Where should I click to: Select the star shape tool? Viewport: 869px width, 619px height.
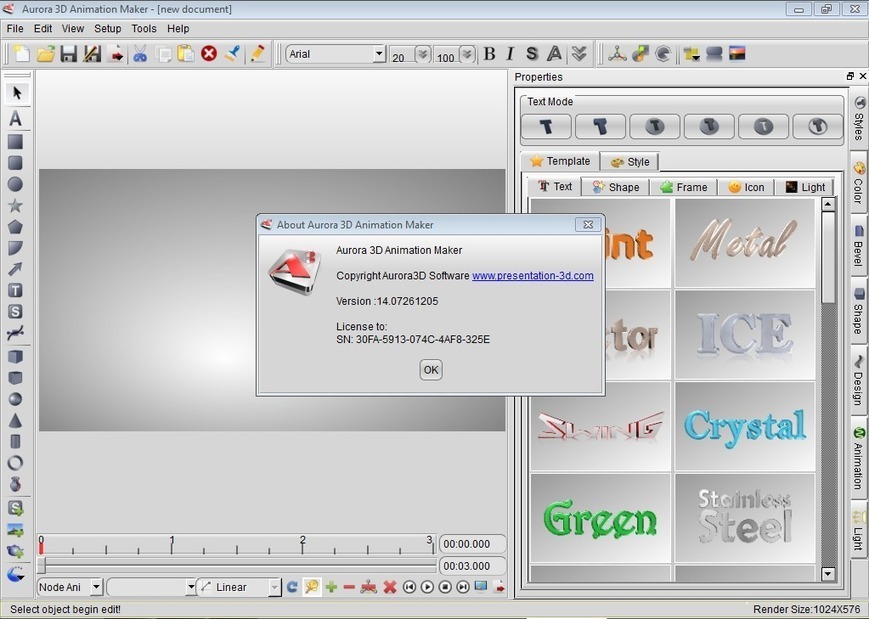[x=15, y=206]
